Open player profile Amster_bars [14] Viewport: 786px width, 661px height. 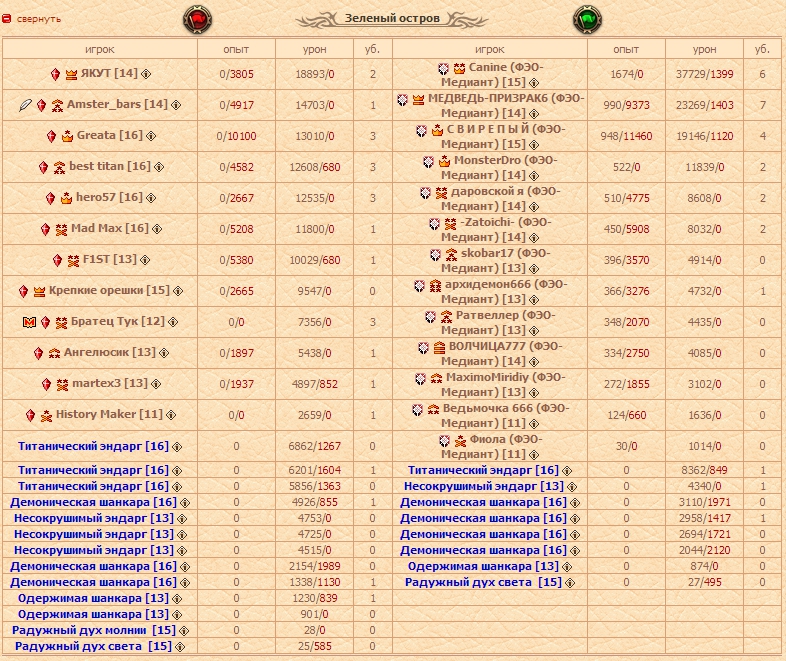(x=117, y=104)
